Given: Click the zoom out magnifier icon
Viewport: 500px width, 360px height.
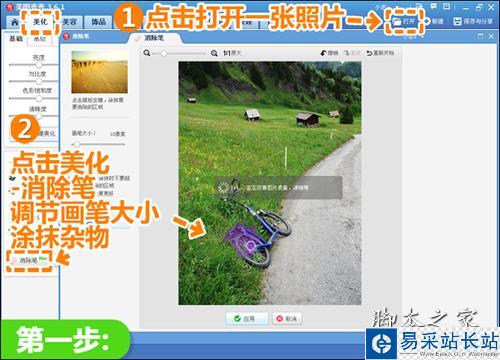Looking at the screenshot, I should click(x=147, y=53).
